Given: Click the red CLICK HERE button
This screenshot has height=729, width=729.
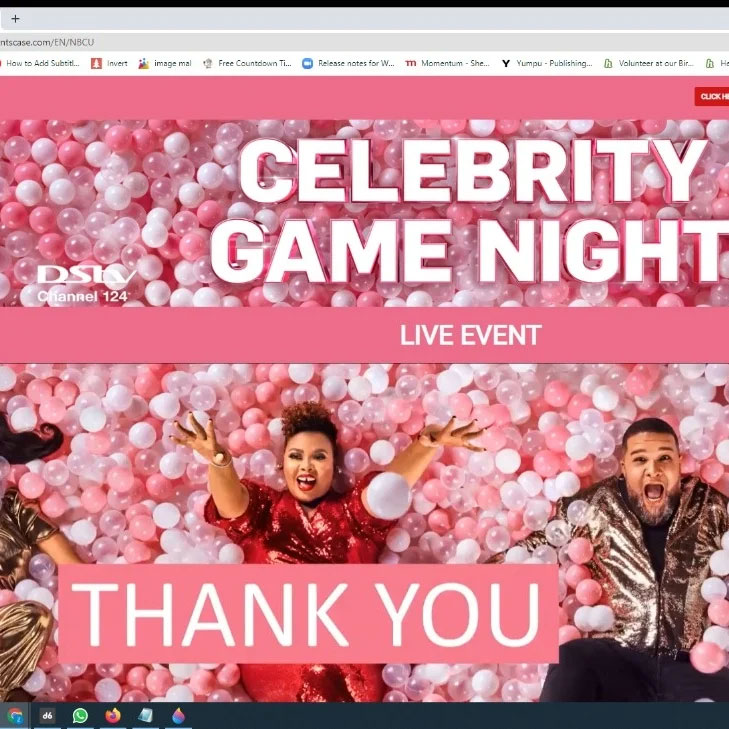Looking at the screenshot, I should (x=712, y=96).
